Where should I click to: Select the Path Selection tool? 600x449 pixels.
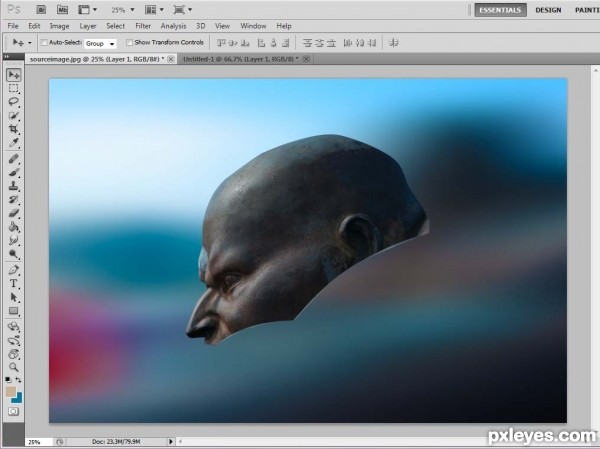[13, 297]
